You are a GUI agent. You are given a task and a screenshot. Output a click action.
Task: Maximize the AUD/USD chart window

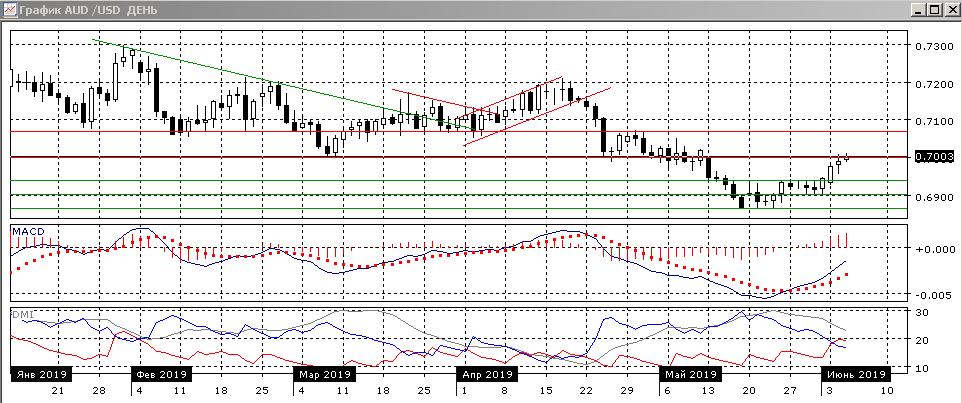[934, 9]
